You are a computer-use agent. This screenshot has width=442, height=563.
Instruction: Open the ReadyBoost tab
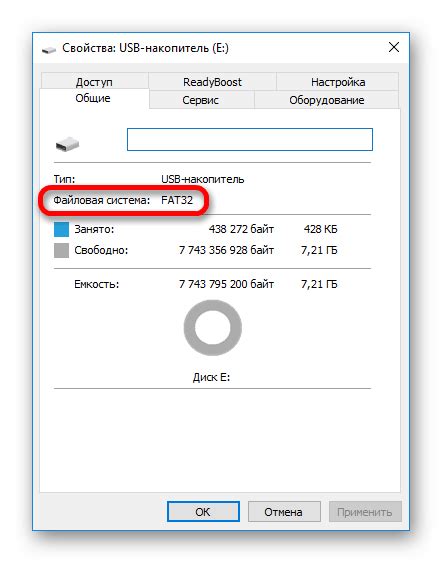point(212,82)
